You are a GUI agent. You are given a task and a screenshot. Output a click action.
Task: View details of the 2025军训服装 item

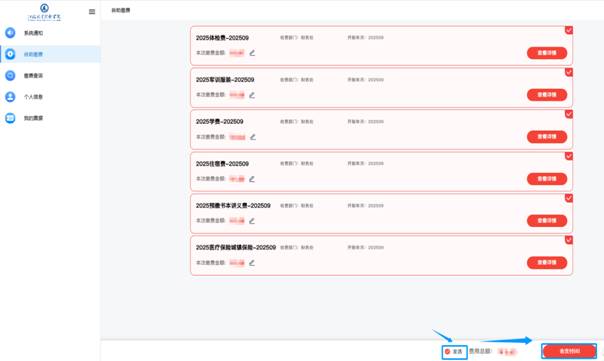547,95
